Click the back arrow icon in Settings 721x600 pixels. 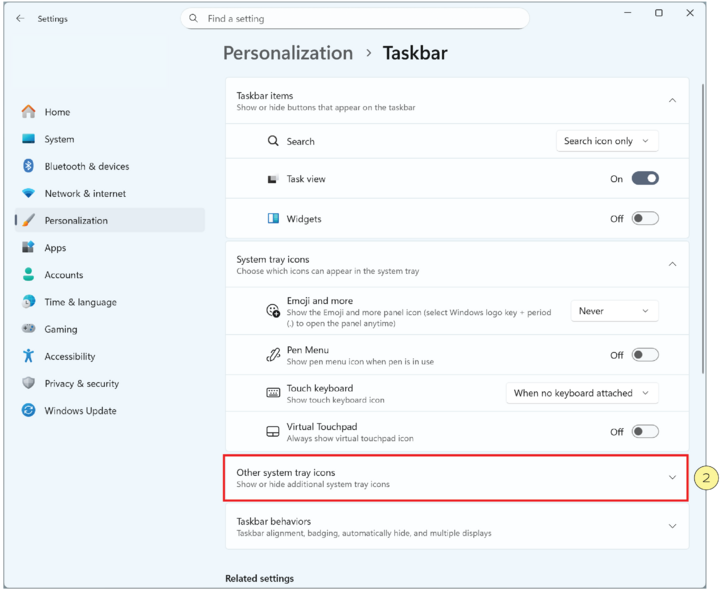coord(20,18)
